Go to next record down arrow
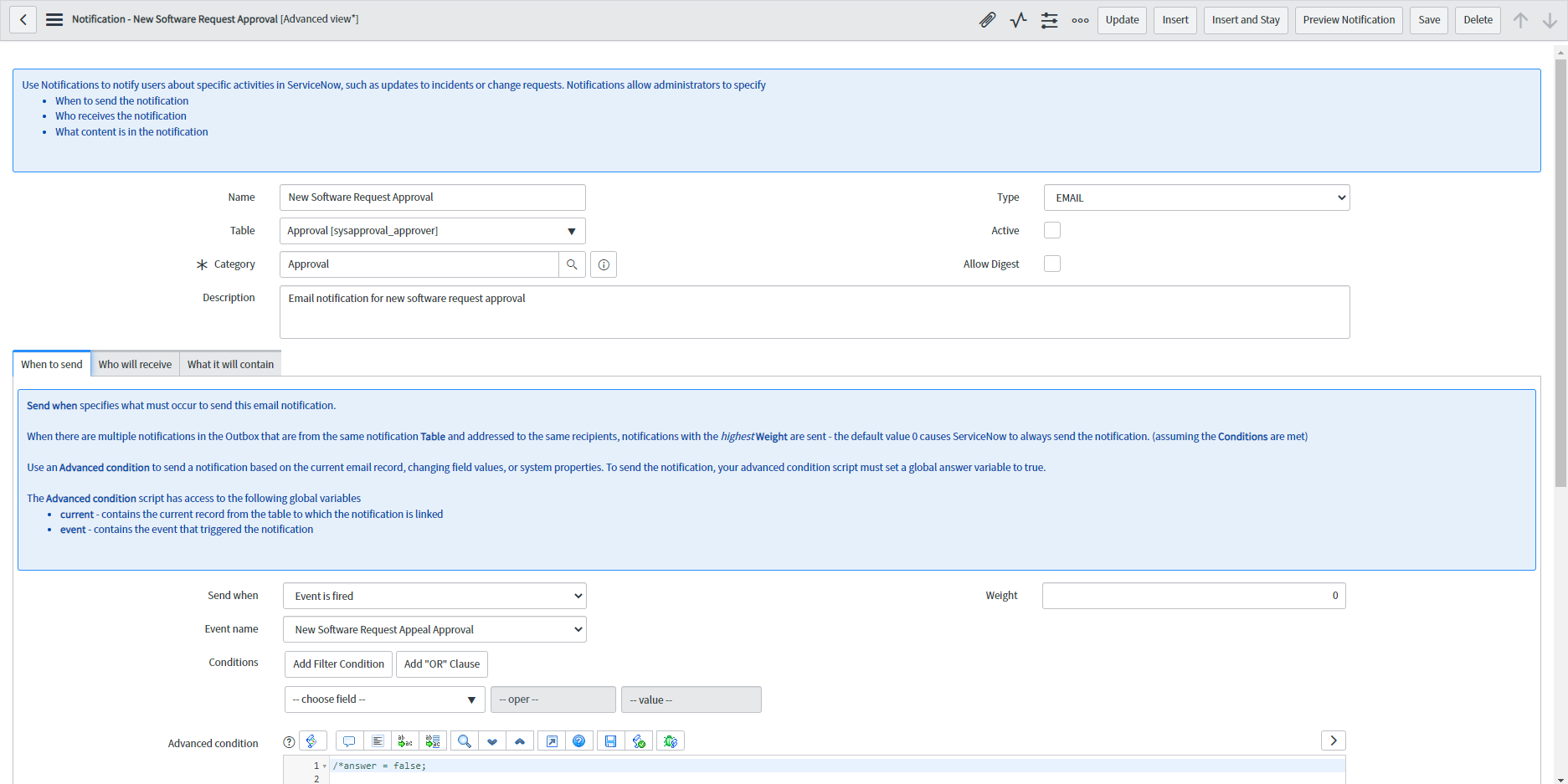 tap(1550, 20)
